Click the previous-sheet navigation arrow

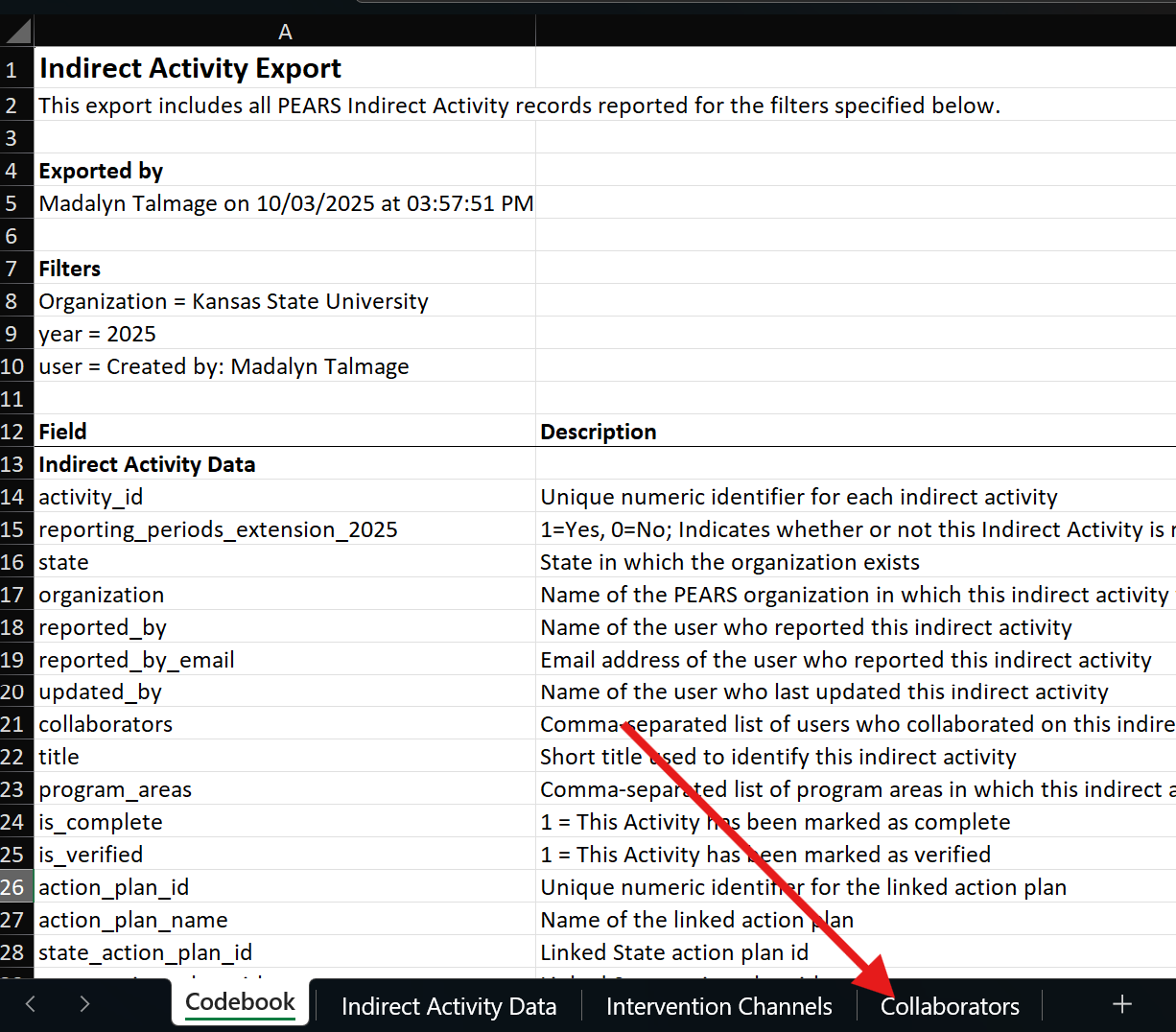29,1003
